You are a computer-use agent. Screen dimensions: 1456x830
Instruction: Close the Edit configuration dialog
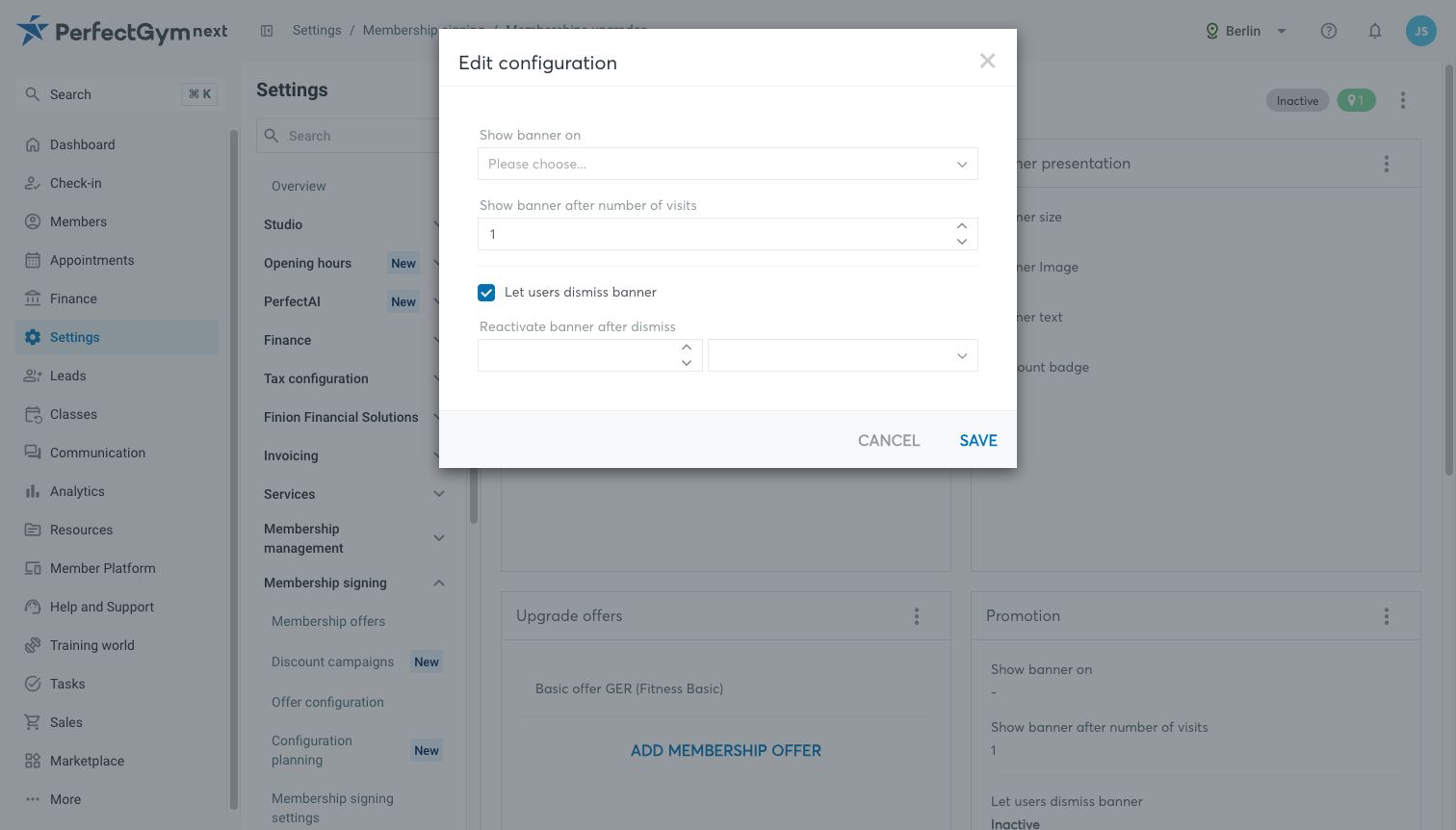987,61
